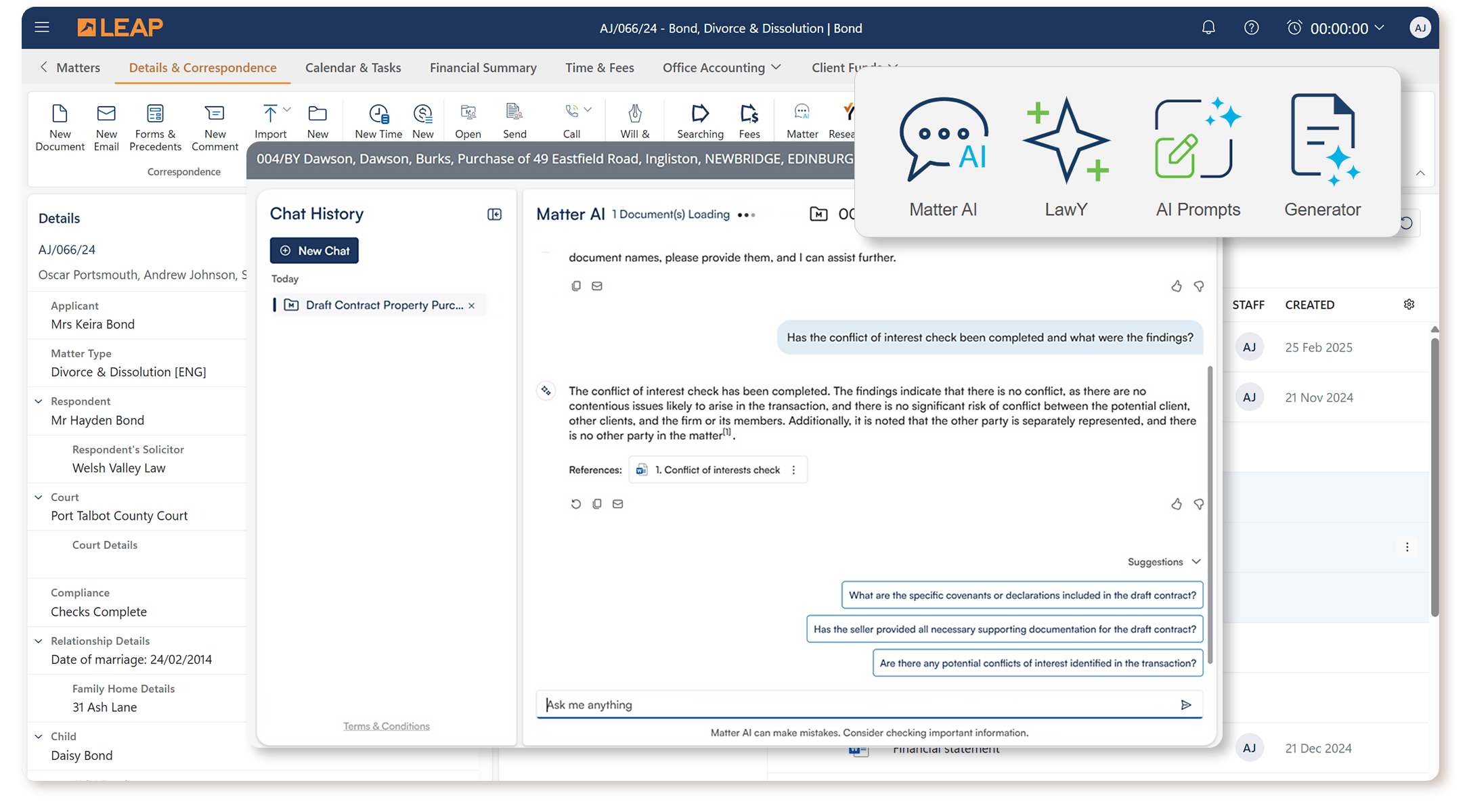Open notifications bell
This screenshot has width=1467, height=812.
tap(1208, 28)
